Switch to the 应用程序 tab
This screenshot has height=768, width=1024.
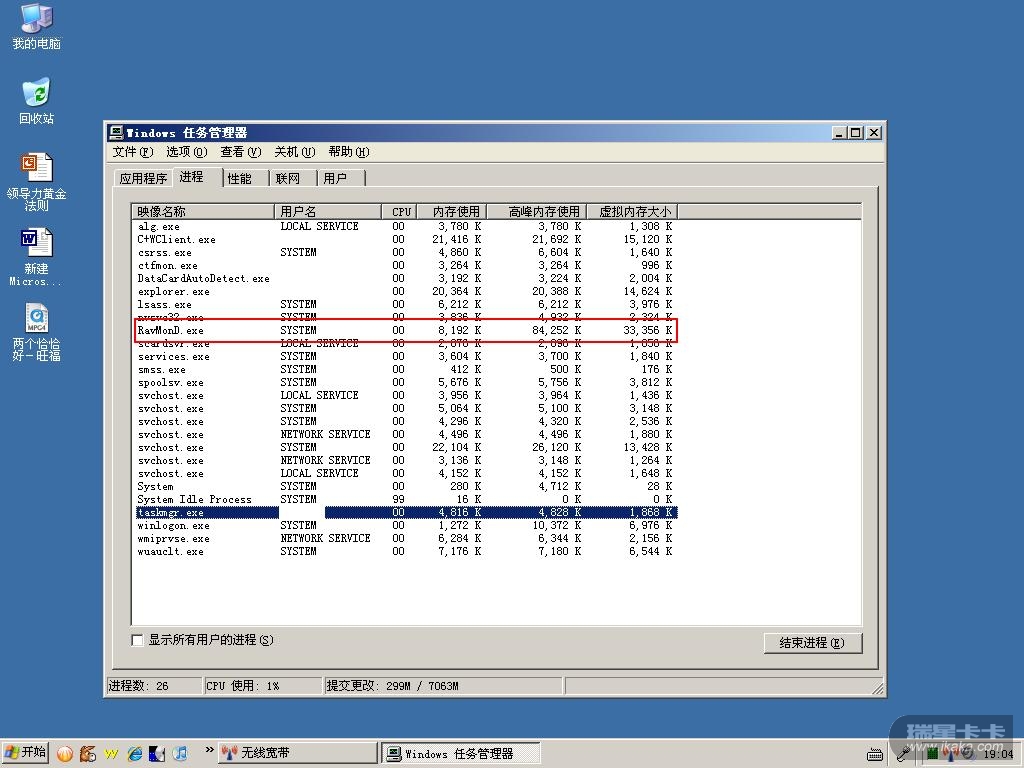pos(143,178)
